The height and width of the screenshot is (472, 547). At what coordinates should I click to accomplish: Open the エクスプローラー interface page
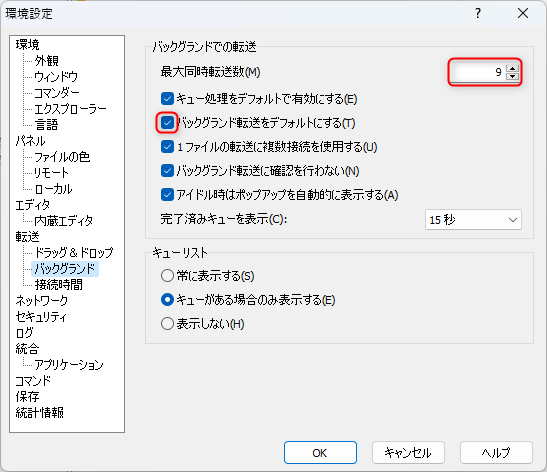70,109
